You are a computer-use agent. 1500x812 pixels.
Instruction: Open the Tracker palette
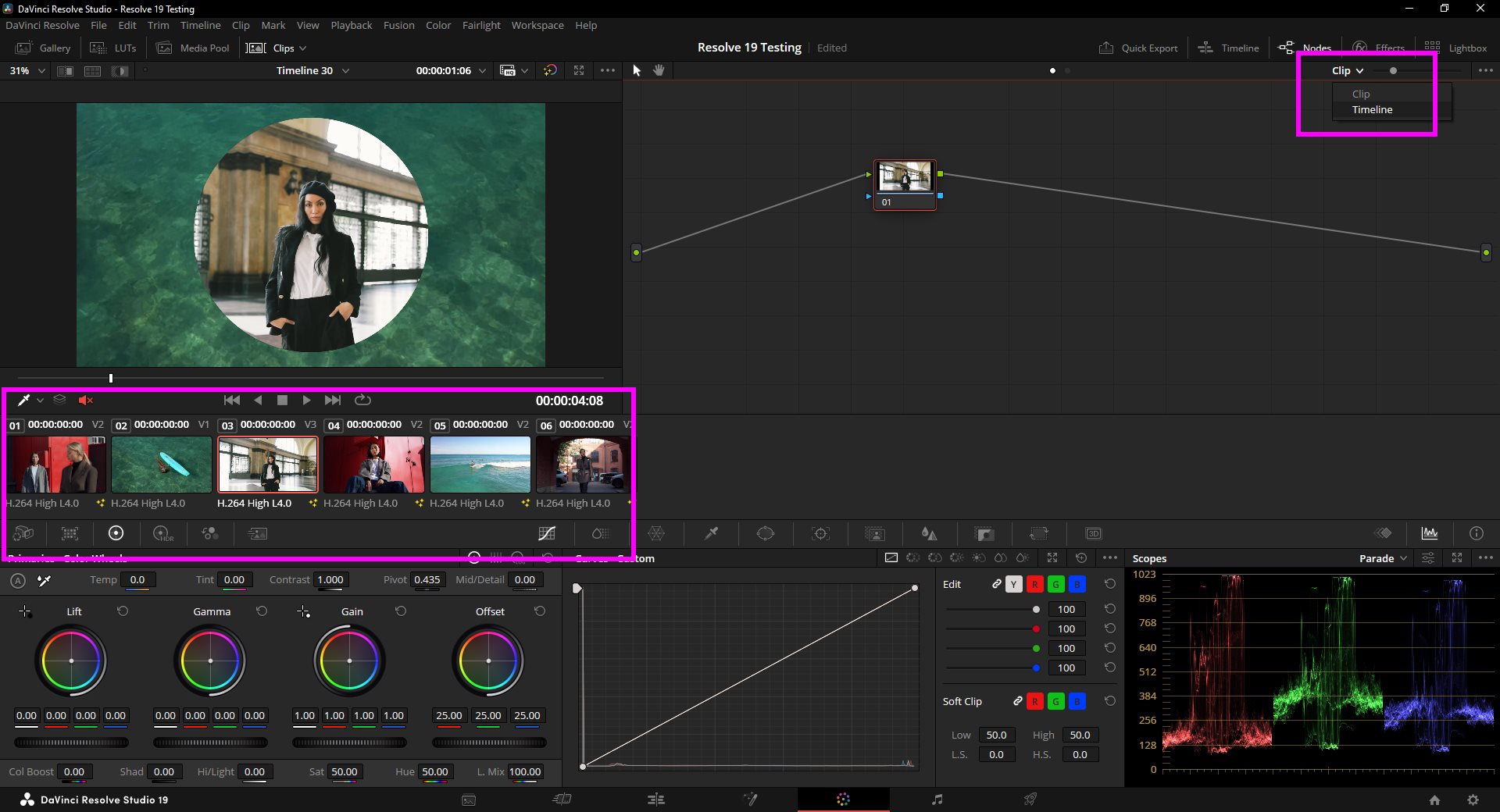pos(820,533)
